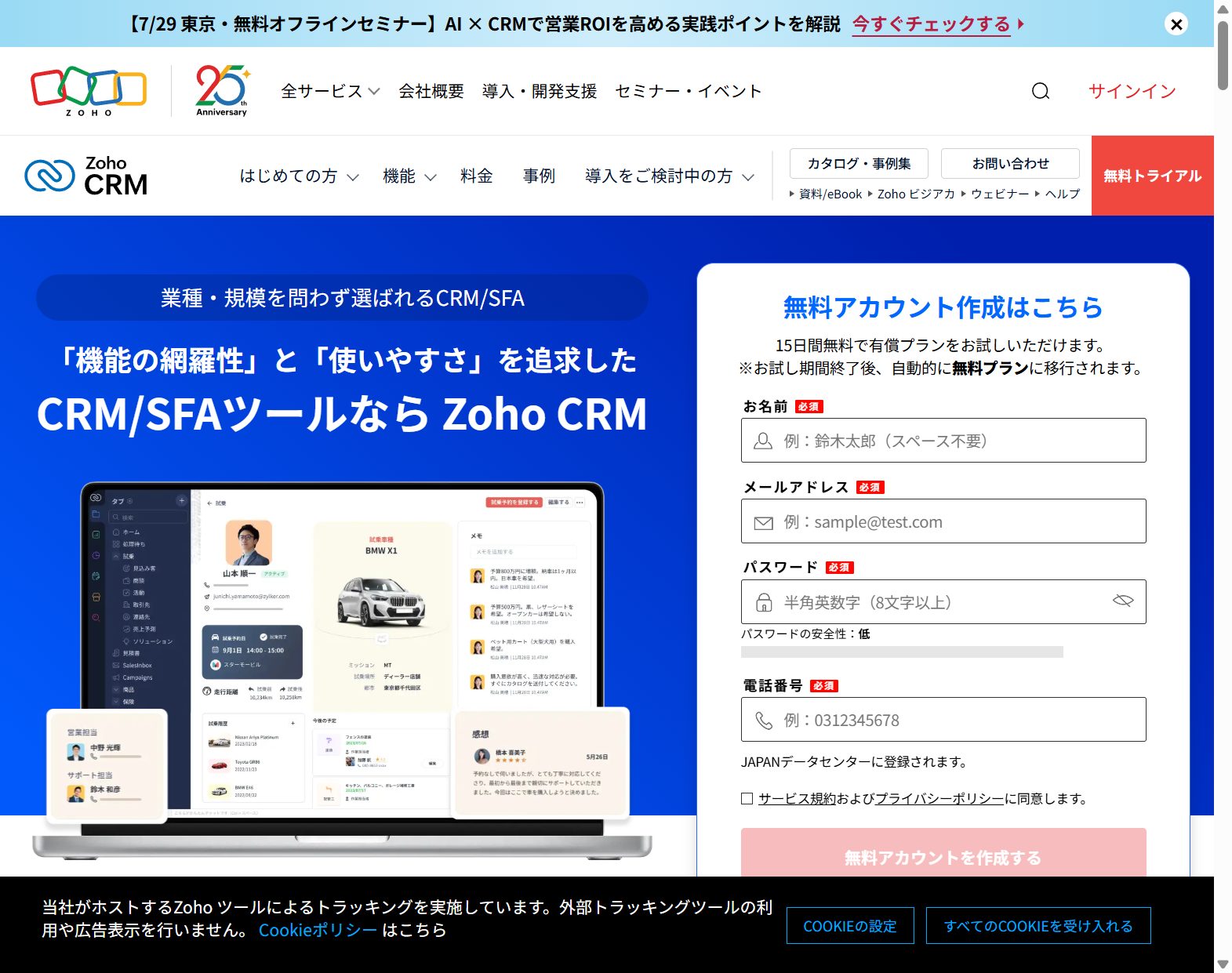1232x973 pixels.
Task: Open the ウェビナー link
Action: [1000, 194]
